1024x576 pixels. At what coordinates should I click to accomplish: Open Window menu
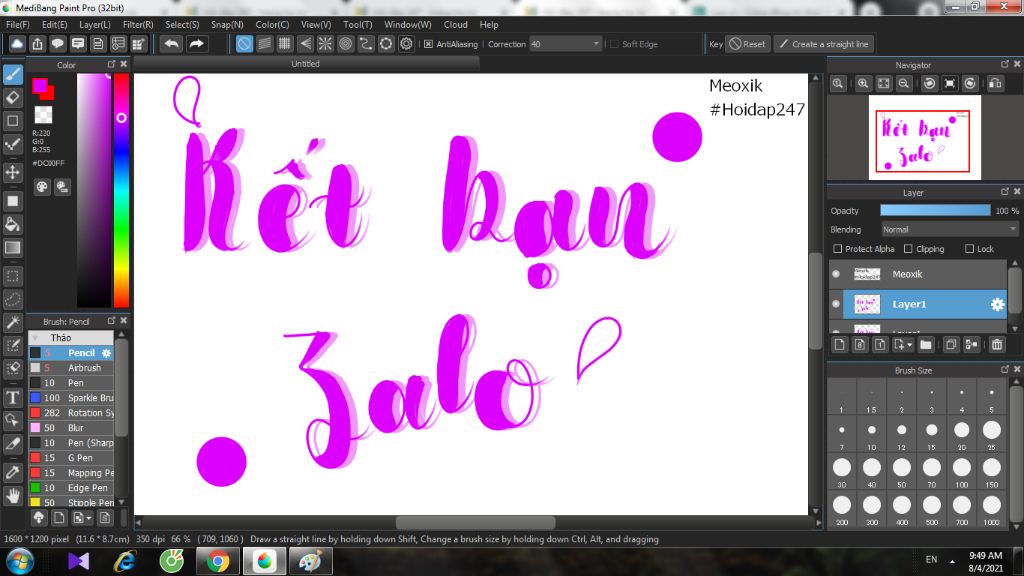tap(408, 25)
